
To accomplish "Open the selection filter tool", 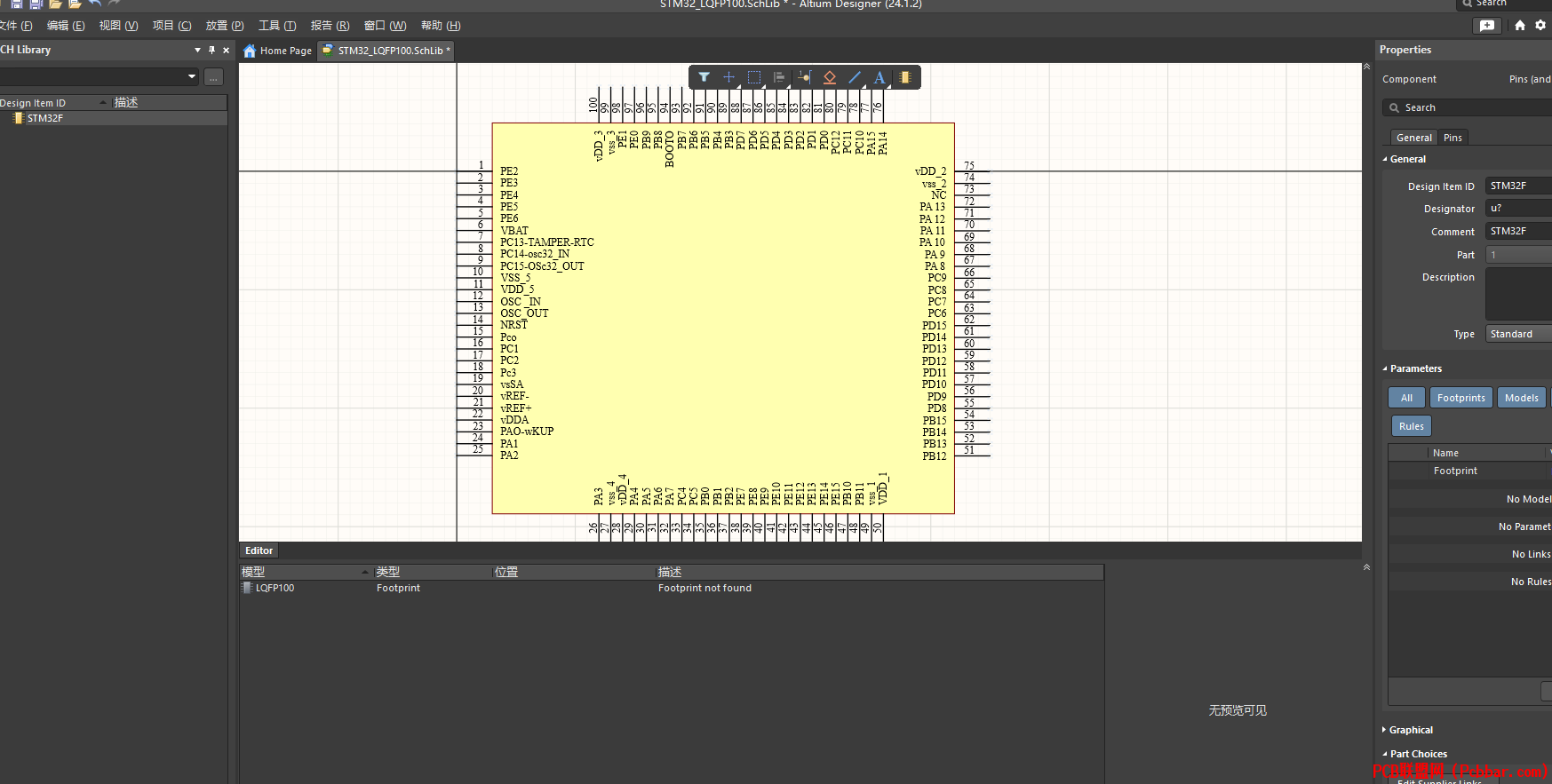I will (x=704, y=77).
